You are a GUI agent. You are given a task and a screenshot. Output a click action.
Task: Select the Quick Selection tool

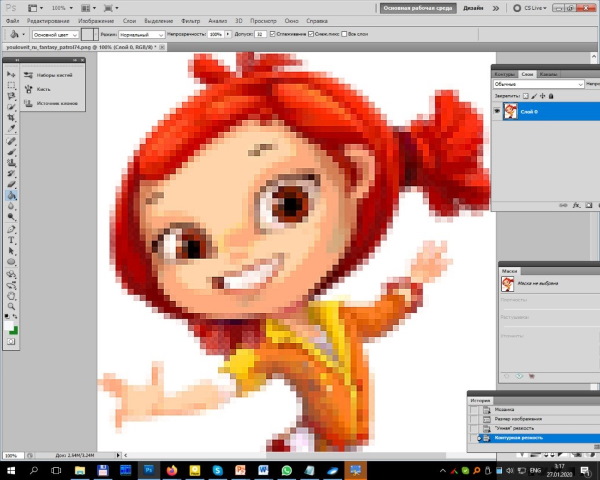[11, 107]
